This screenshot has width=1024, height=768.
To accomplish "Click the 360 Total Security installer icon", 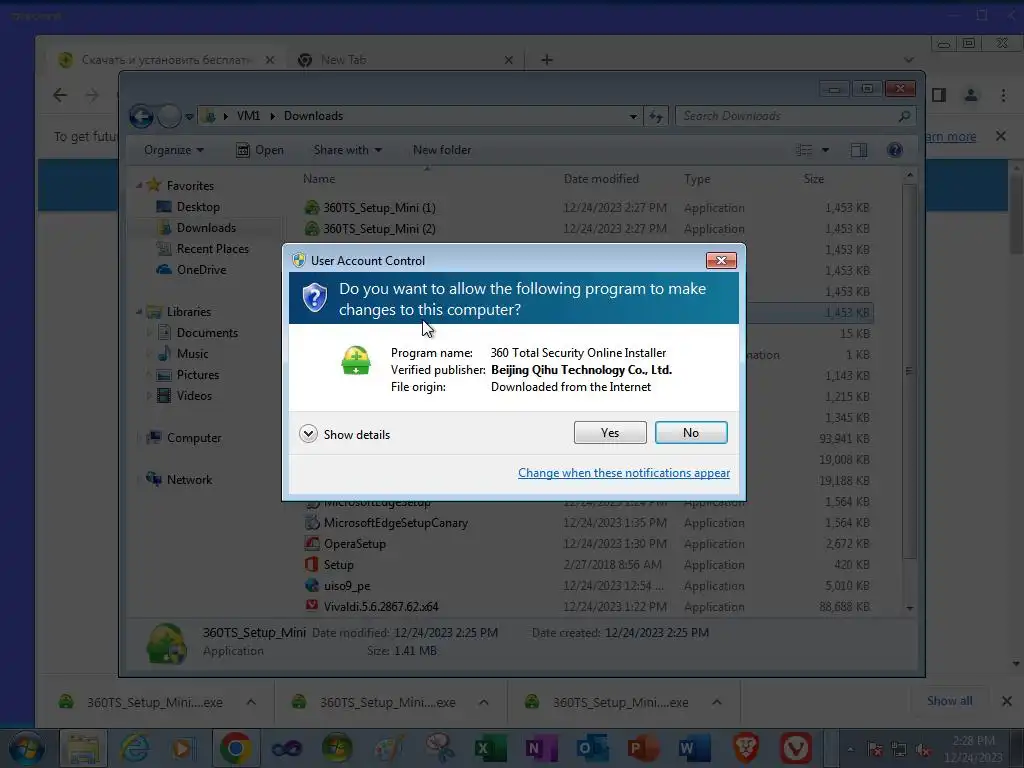I will 356,360.
